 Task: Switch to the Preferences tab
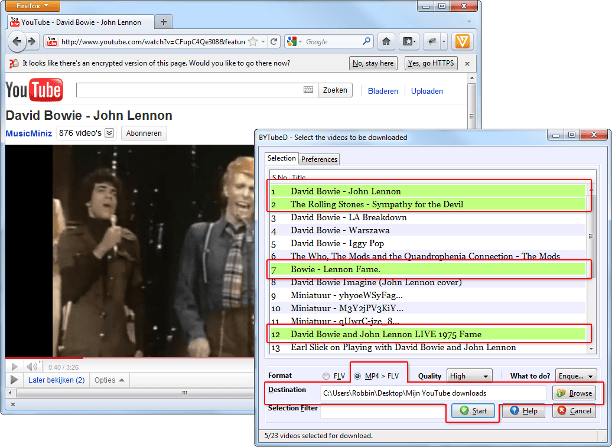click(x=319, y=159)
